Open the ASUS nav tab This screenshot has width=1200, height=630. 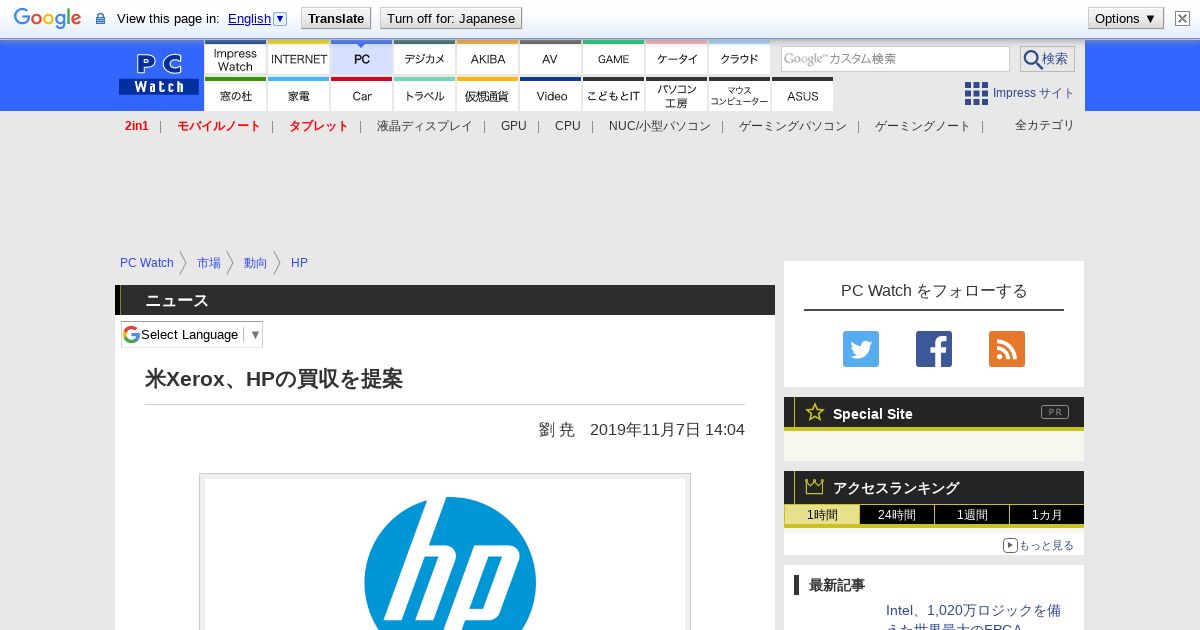click(803, 95)
